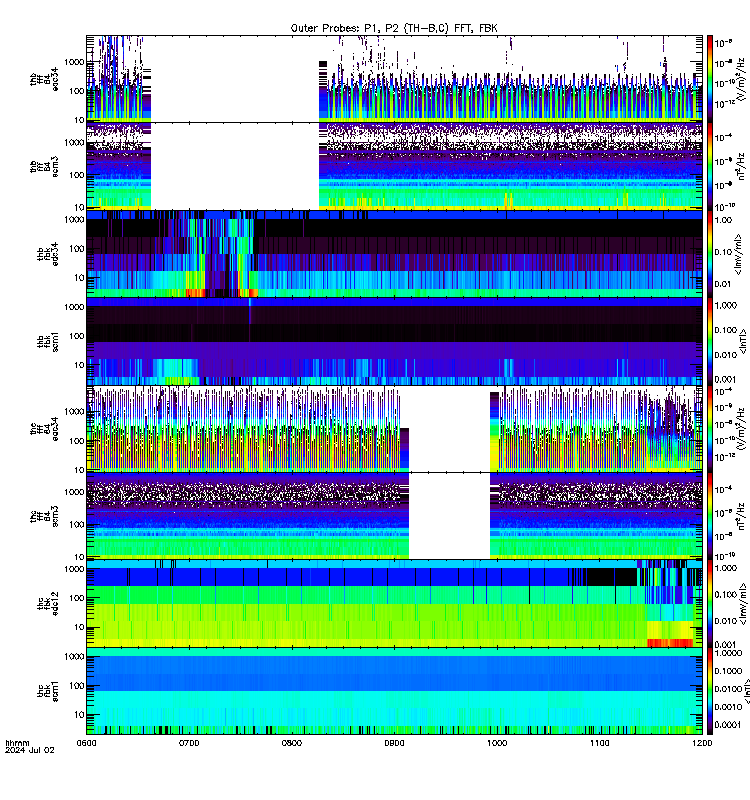
Task: Click the "thc fbk scm1" panel label
Action: coord(47,691)
